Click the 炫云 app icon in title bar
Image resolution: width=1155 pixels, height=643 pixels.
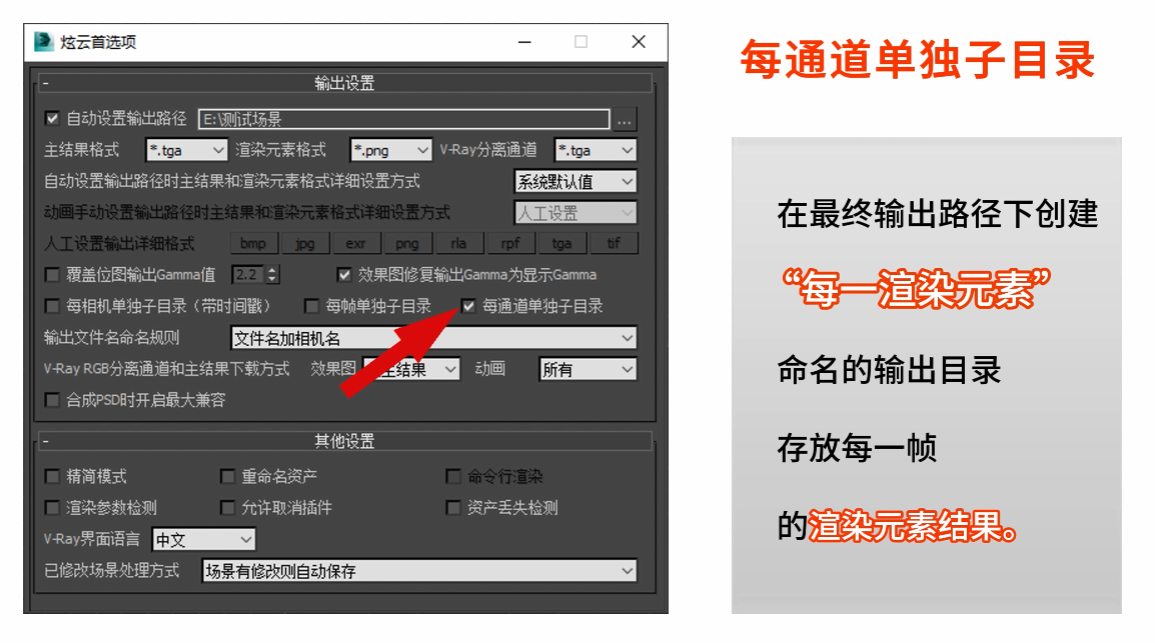click(43, 42)
